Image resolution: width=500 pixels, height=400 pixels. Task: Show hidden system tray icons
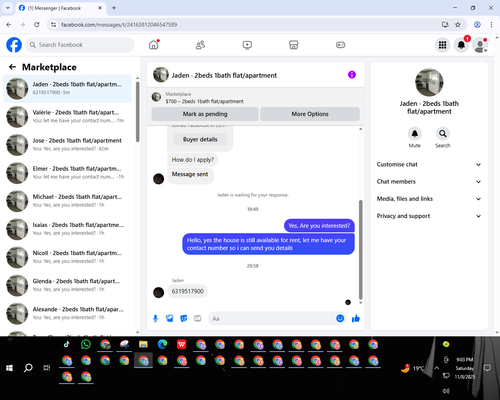pyautogui.click(x=437, y=368)
